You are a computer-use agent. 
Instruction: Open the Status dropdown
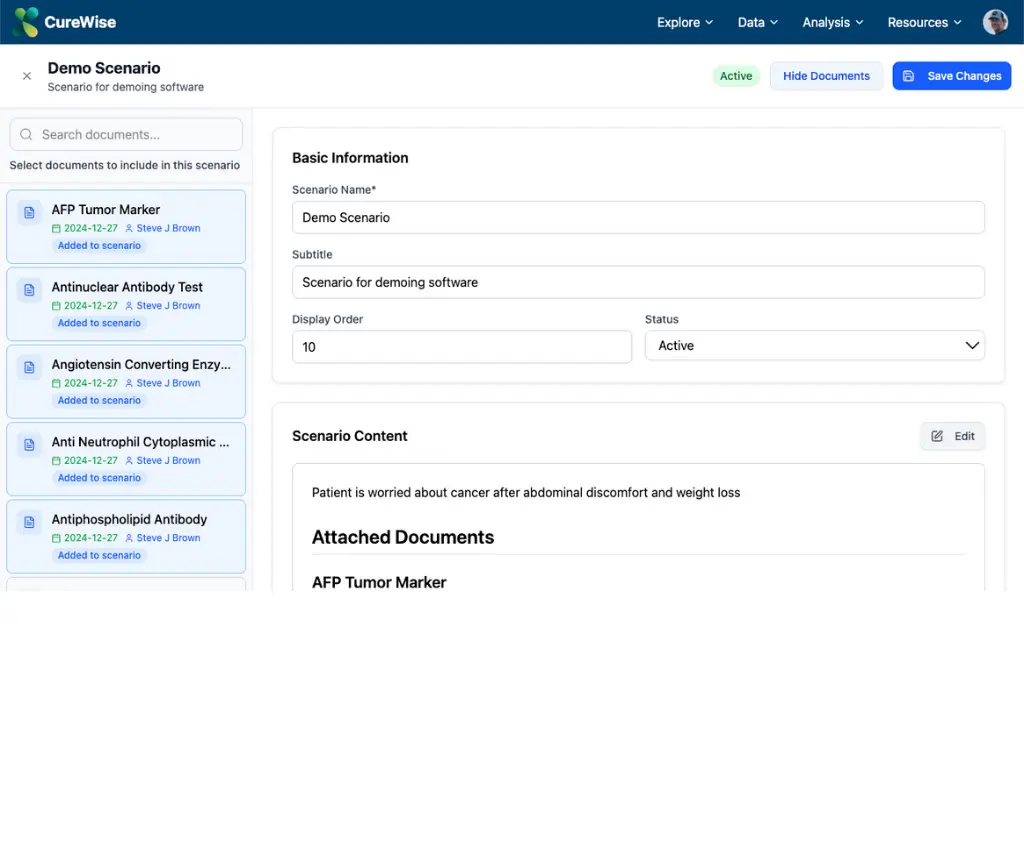814,346
